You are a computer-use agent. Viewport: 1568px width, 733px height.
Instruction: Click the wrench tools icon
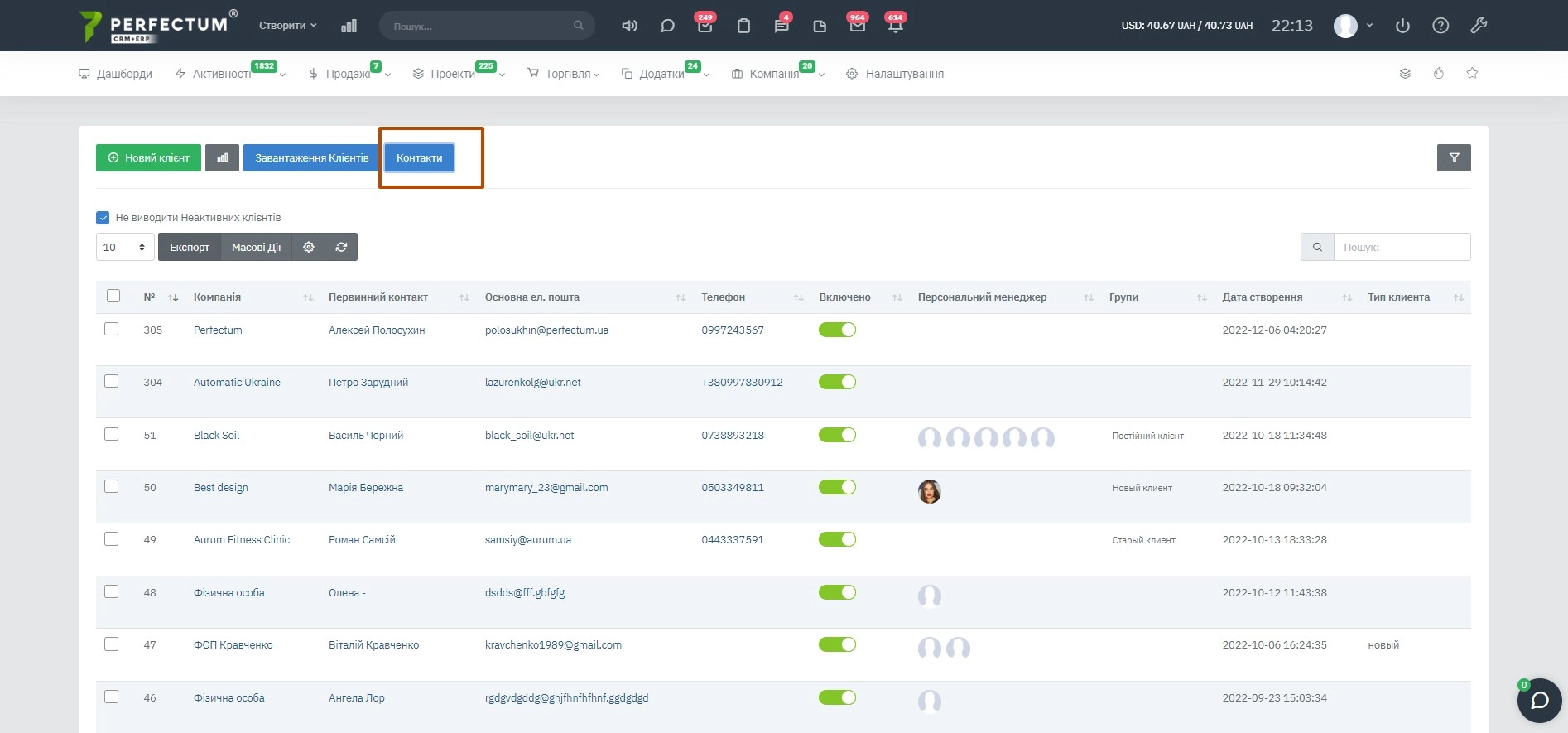(x=1479, y=26)
